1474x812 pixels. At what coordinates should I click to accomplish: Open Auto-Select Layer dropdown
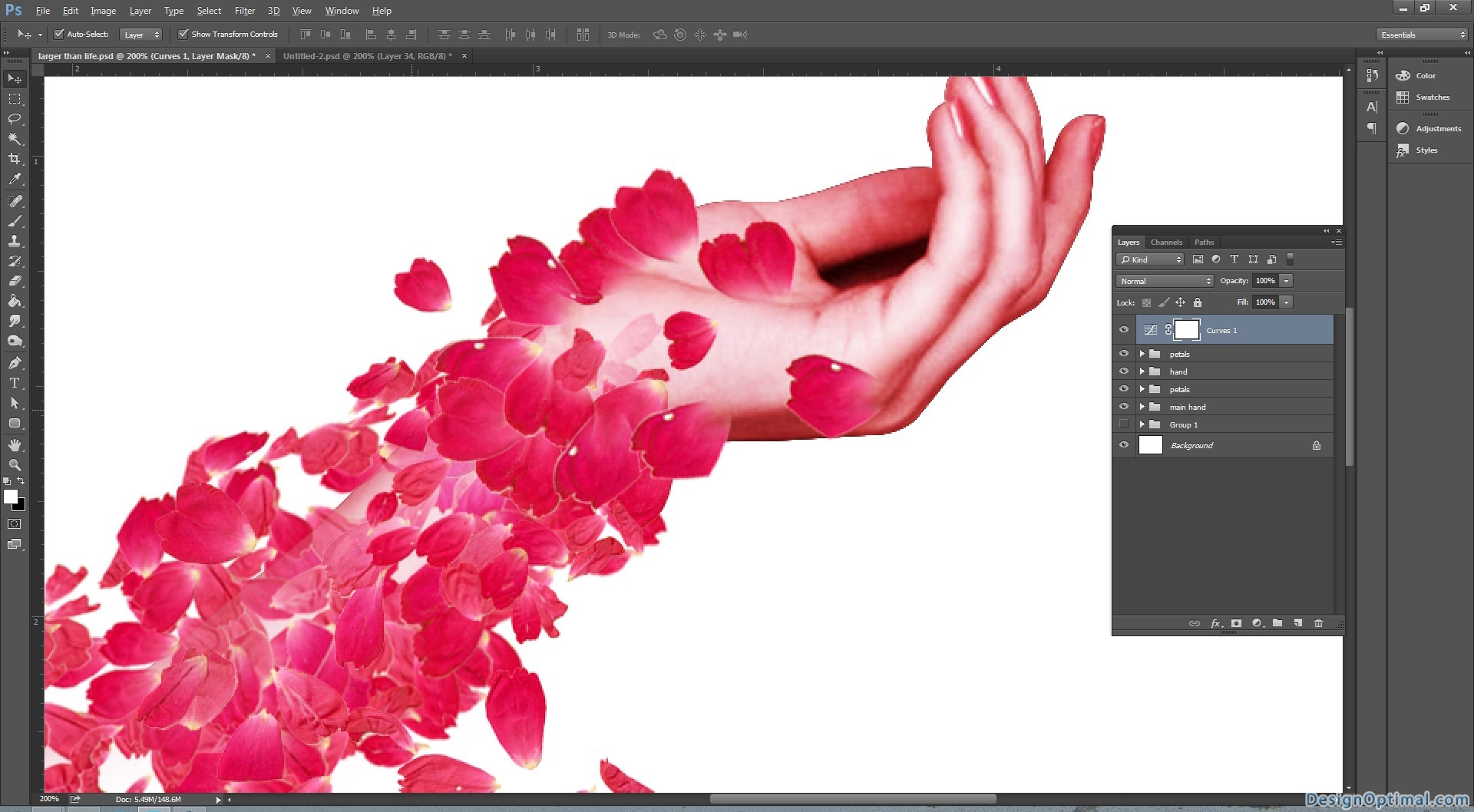(141, 35)
